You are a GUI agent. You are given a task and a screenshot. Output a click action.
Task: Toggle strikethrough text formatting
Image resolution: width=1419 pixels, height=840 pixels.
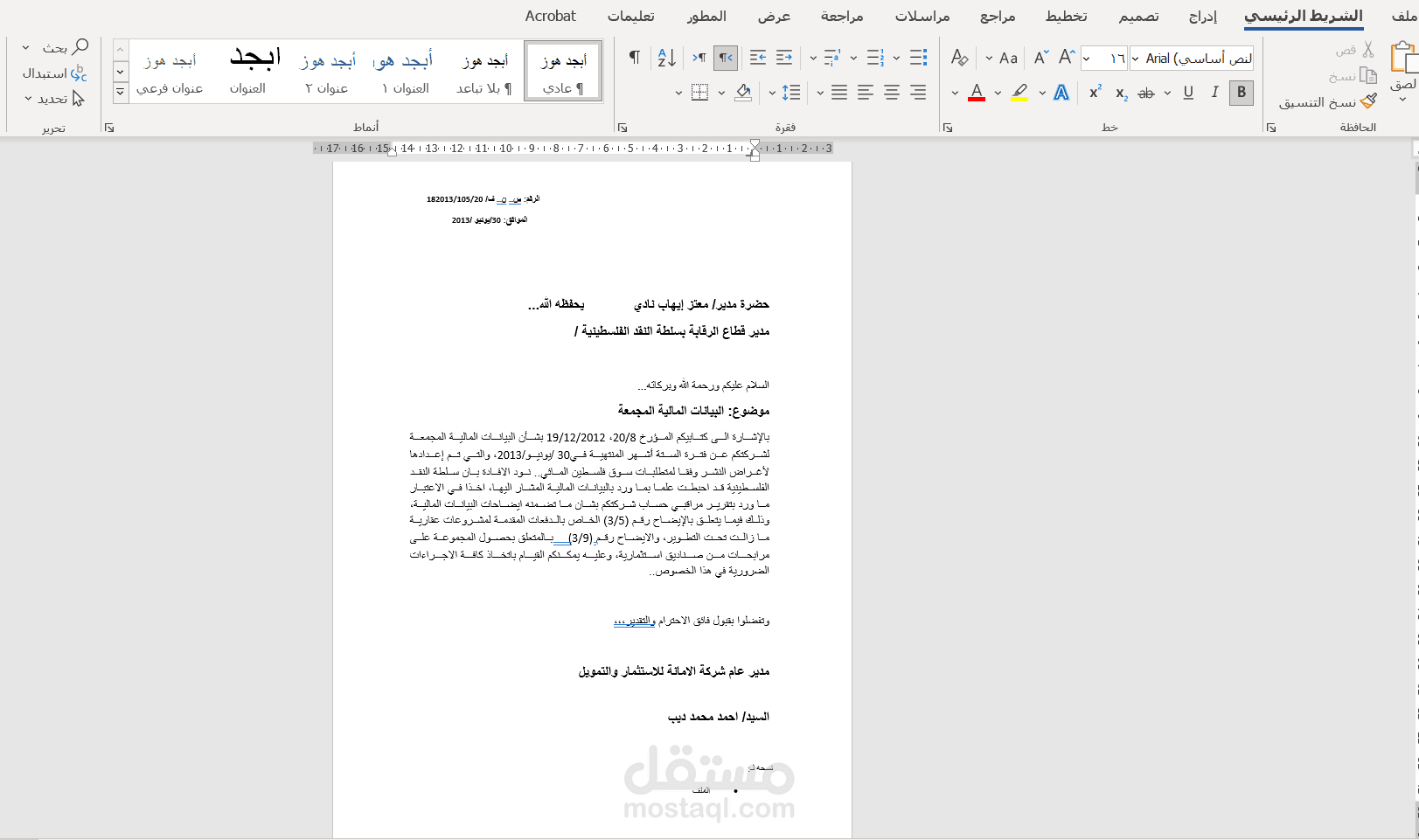pos(1146,93)
